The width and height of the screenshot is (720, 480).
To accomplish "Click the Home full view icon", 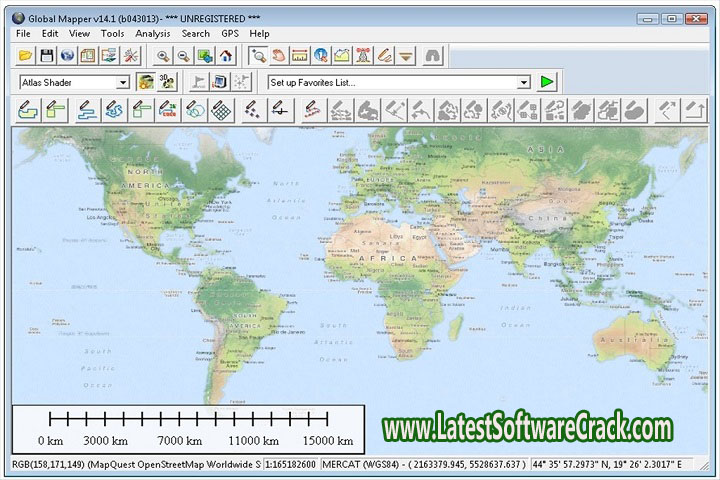I will [x=227, y=56].
